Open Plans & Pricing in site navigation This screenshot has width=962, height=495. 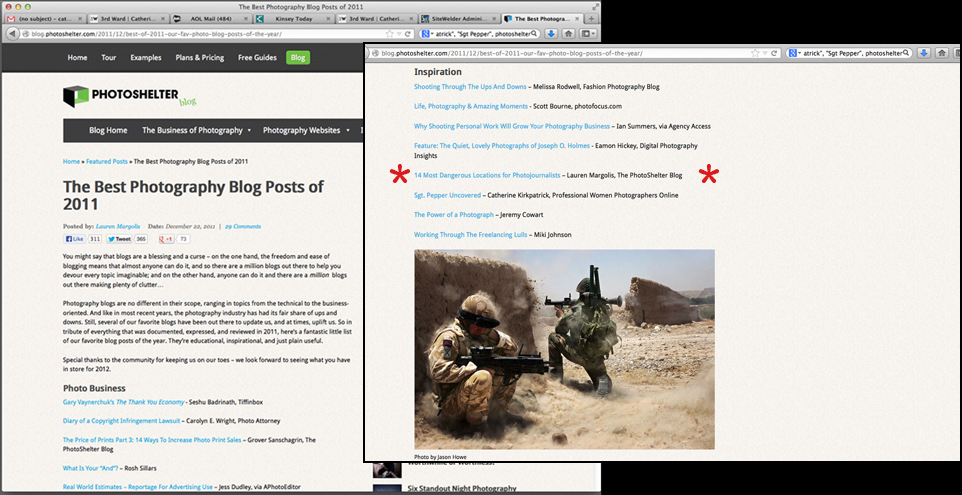click(199, 58)
